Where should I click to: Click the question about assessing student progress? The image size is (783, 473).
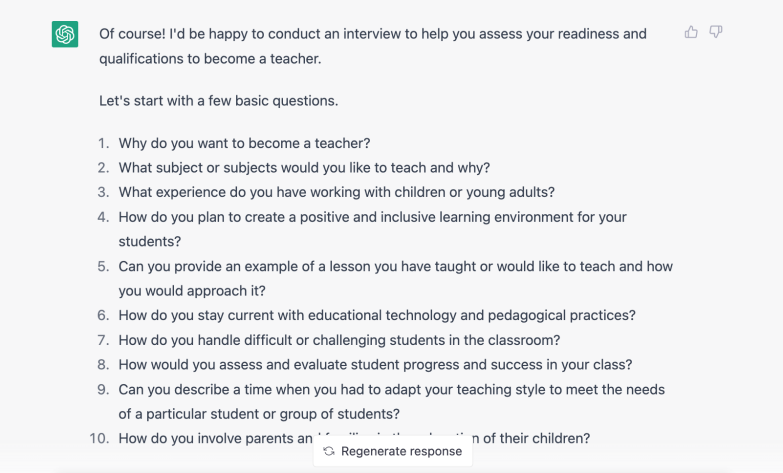(375, 365)
